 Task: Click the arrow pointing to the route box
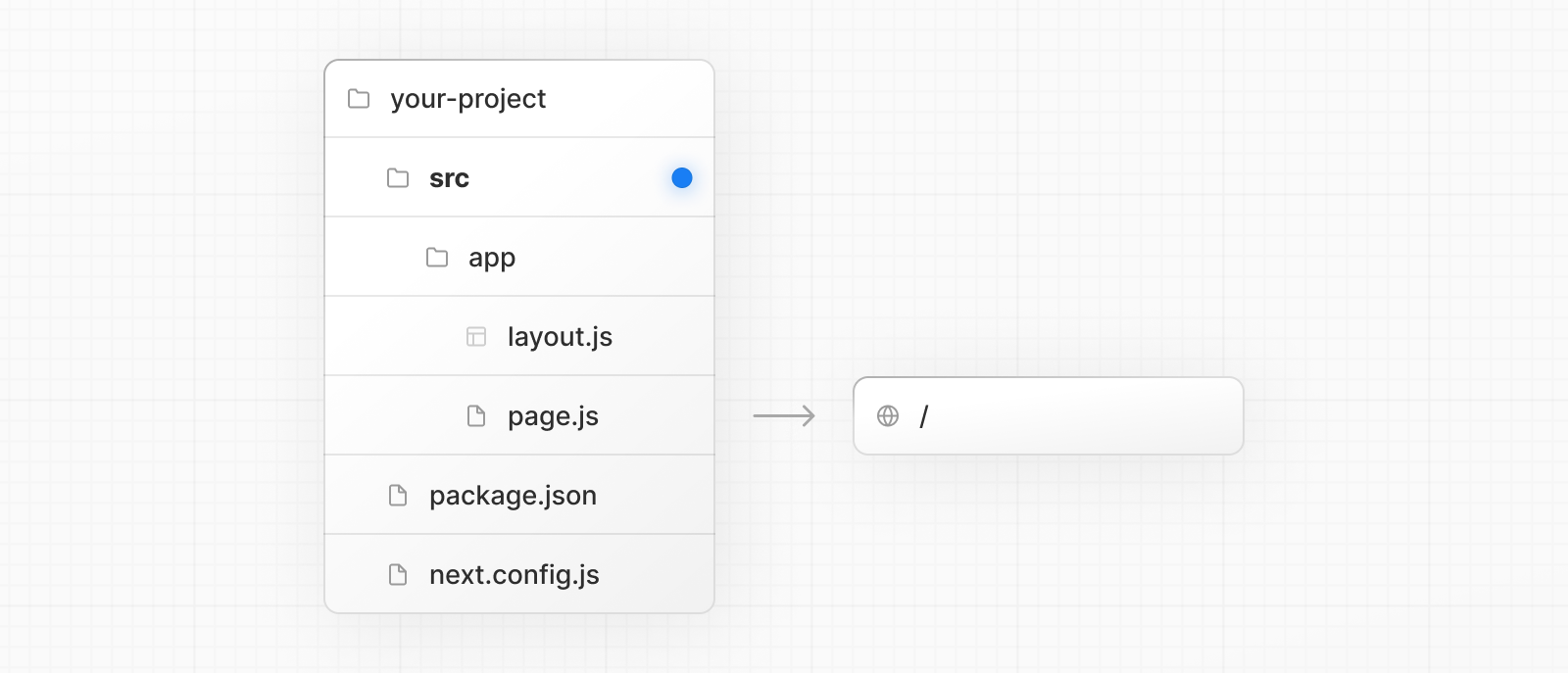tap(784, 416)
